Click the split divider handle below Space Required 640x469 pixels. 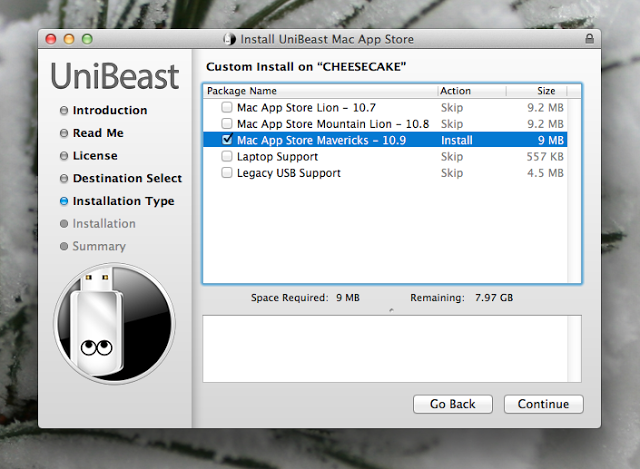391,310
